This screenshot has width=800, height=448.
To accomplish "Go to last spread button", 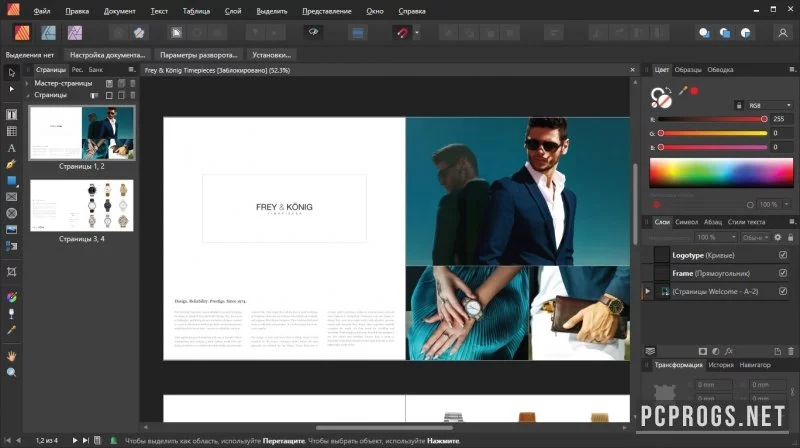I will coord(85,440).
